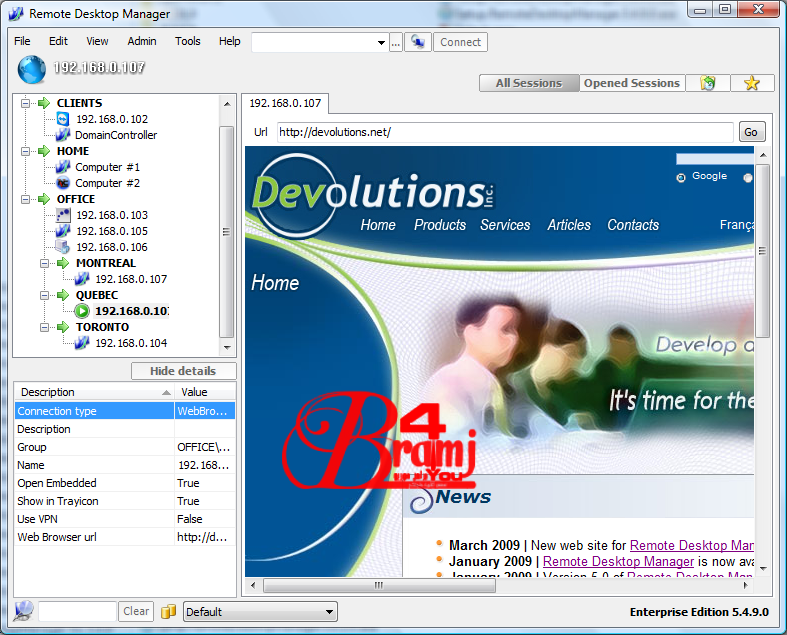Image resolution: width=787 pixels, height=635 pixels.
Task: Select the 192.168.0.103 session icon
Action: coord(63,215)
